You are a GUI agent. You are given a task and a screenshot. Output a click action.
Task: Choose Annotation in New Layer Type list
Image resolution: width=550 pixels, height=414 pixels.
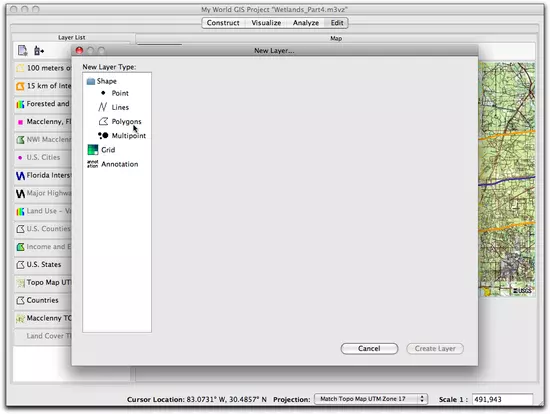[120, 164]
